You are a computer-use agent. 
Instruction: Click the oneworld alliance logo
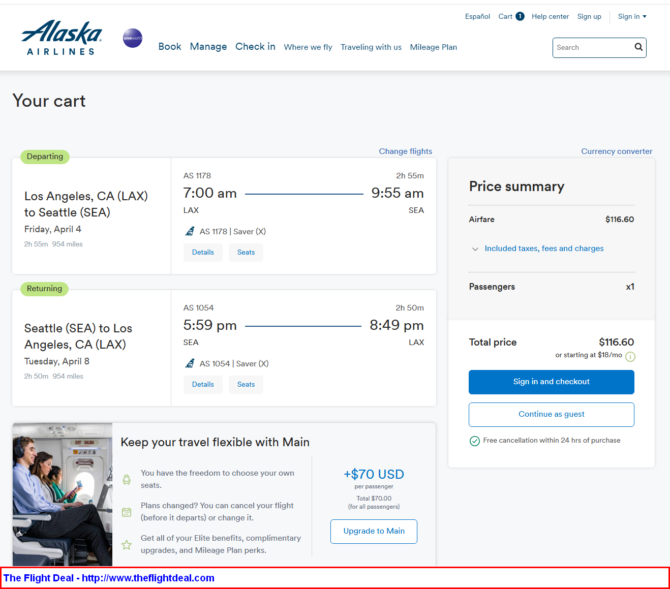click(132, 38)
